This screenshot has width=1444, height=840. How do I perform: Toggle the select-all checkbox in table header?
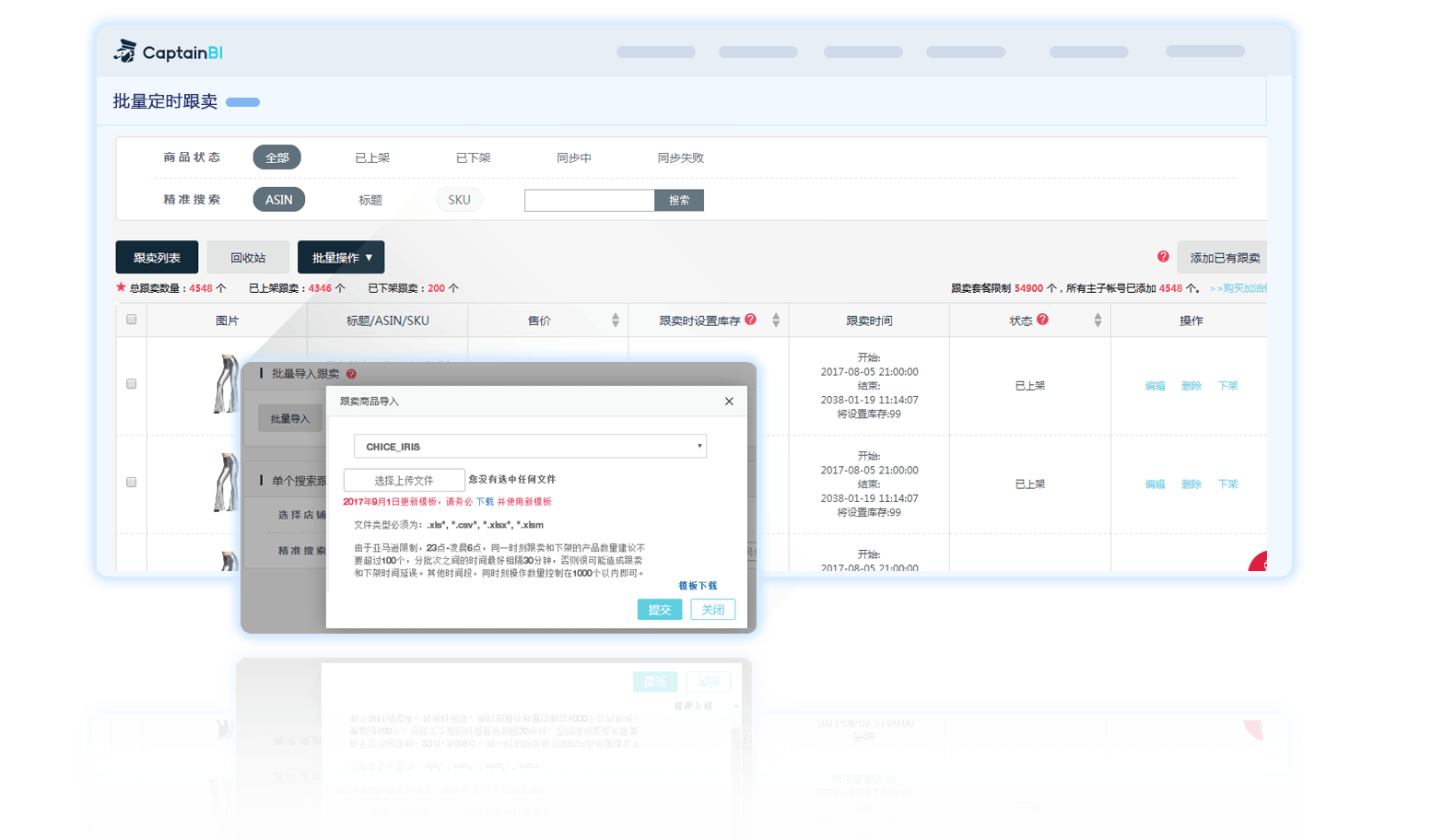pos(131,320)
